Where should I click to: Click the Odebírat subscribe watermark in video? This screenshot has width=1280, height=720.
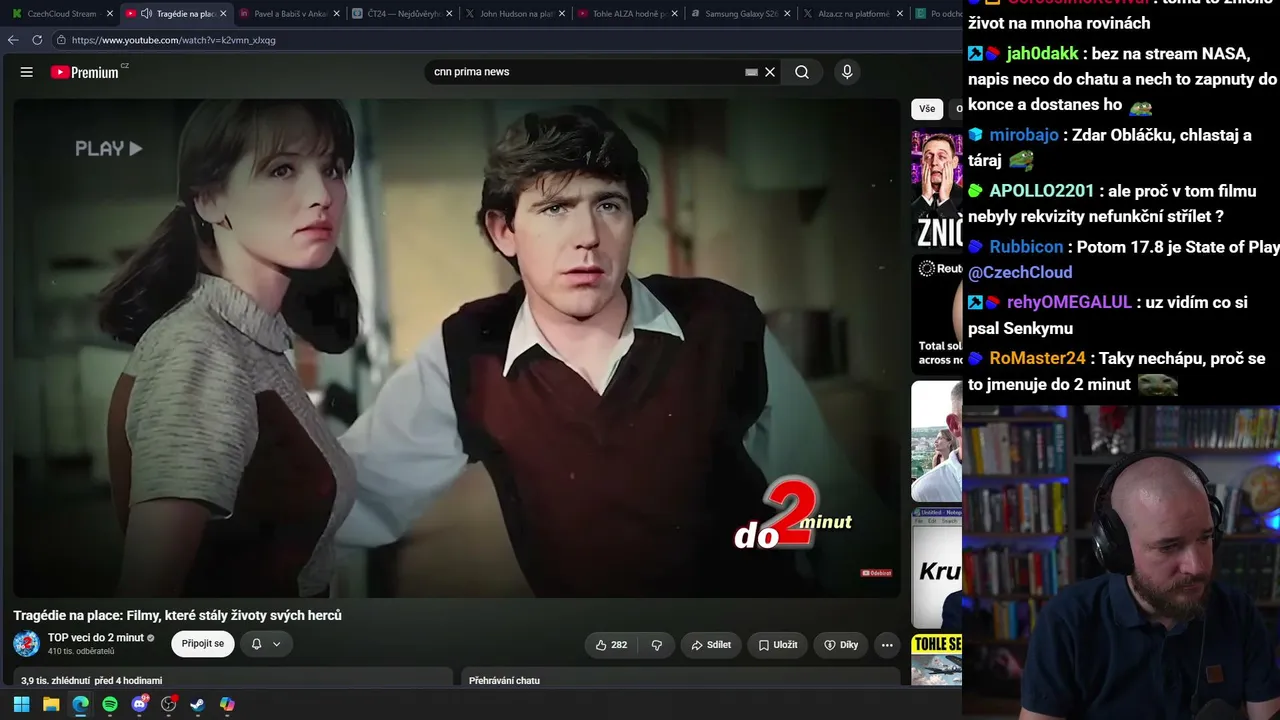pos(876,573)
